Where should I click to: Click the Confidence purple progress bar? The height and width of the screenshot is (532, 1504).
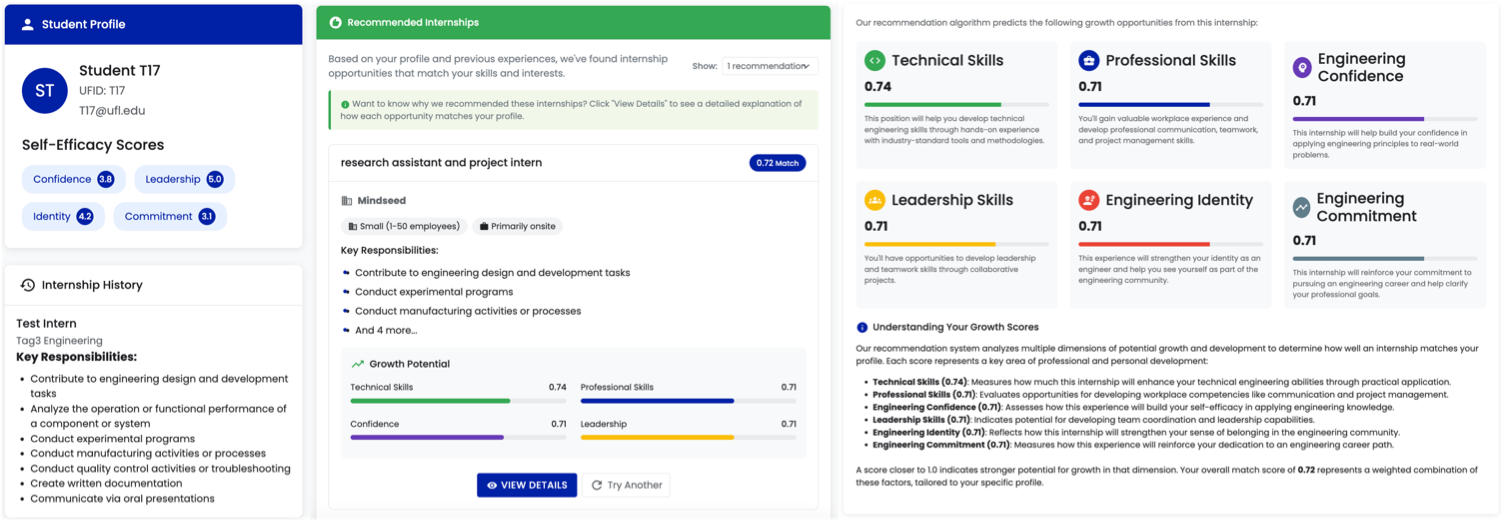[458, 437]
